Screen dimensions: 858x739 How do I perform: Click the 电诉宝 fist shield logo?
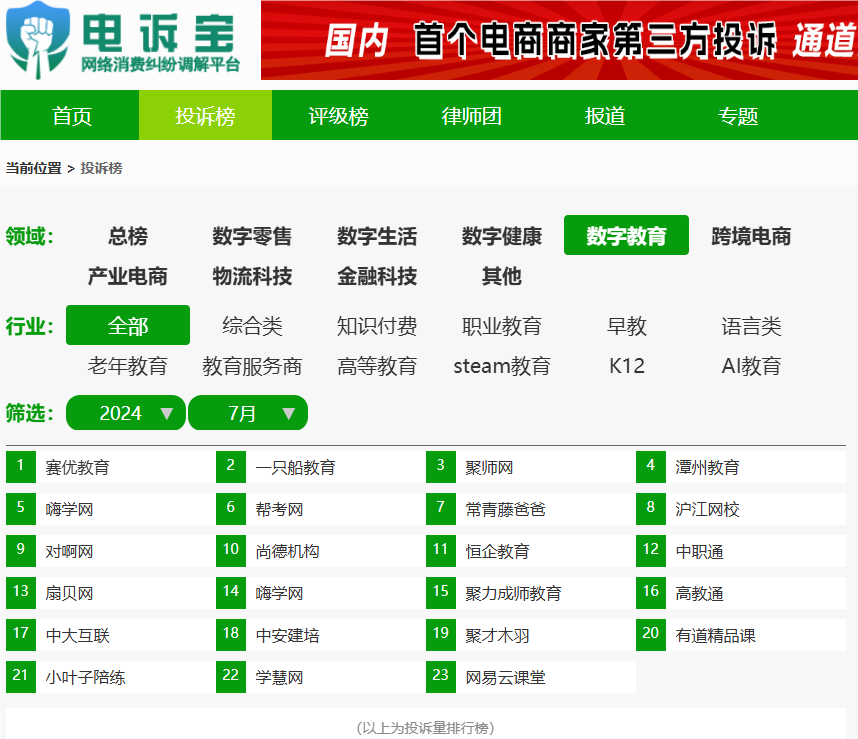37,40
